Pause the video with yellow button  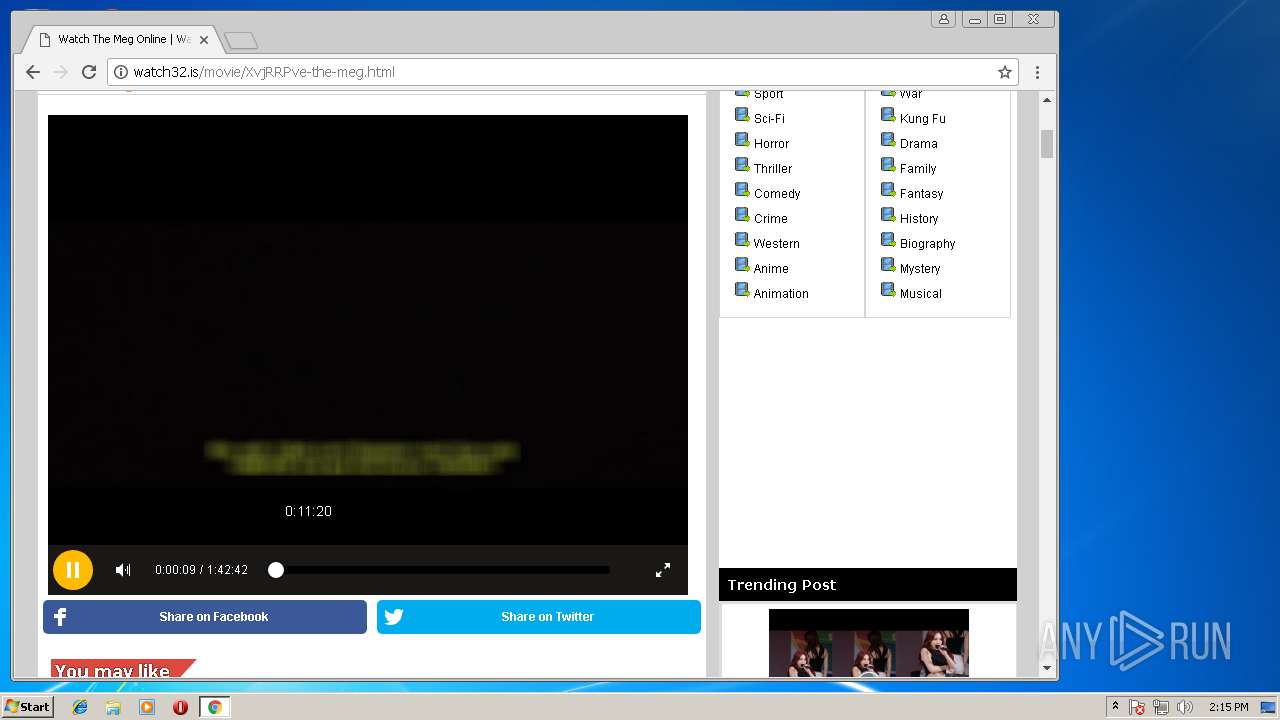(73, 570)
